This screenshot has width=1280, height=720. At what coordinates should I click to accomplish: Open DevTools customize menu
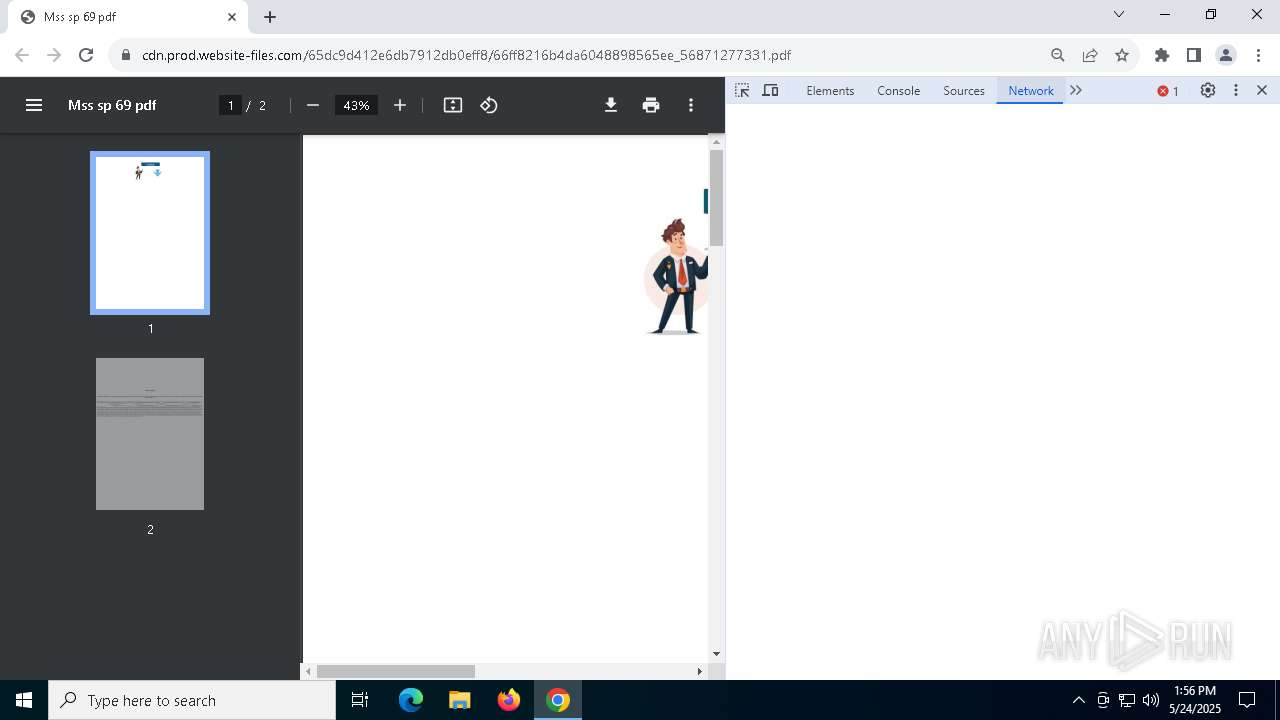pyautogui.click(x=1236, y=90)
